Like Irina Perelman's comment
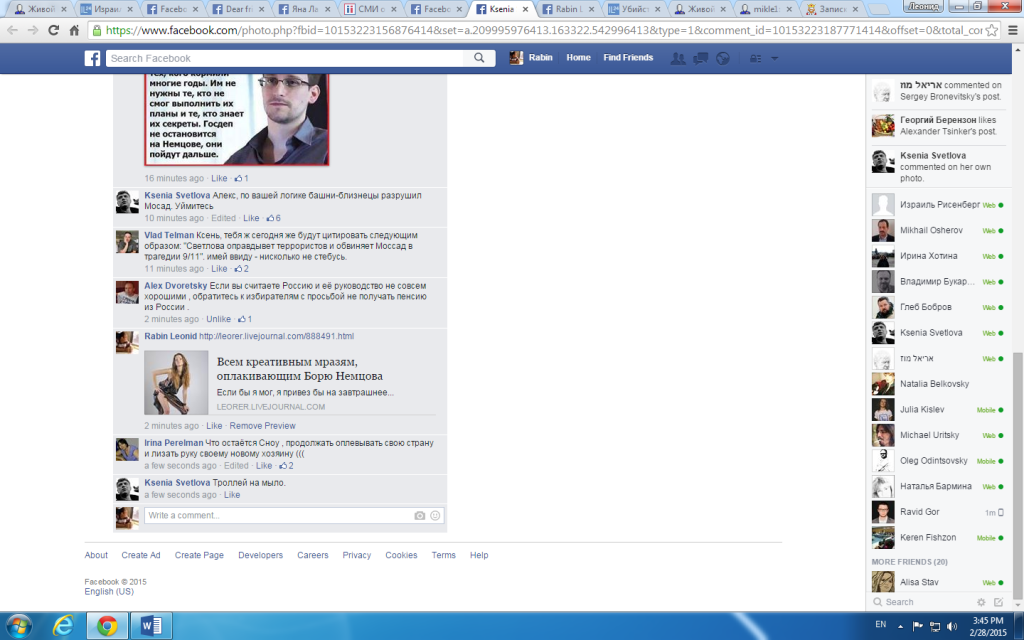The height and width of the screenshot is (640, 1024). 264,466
